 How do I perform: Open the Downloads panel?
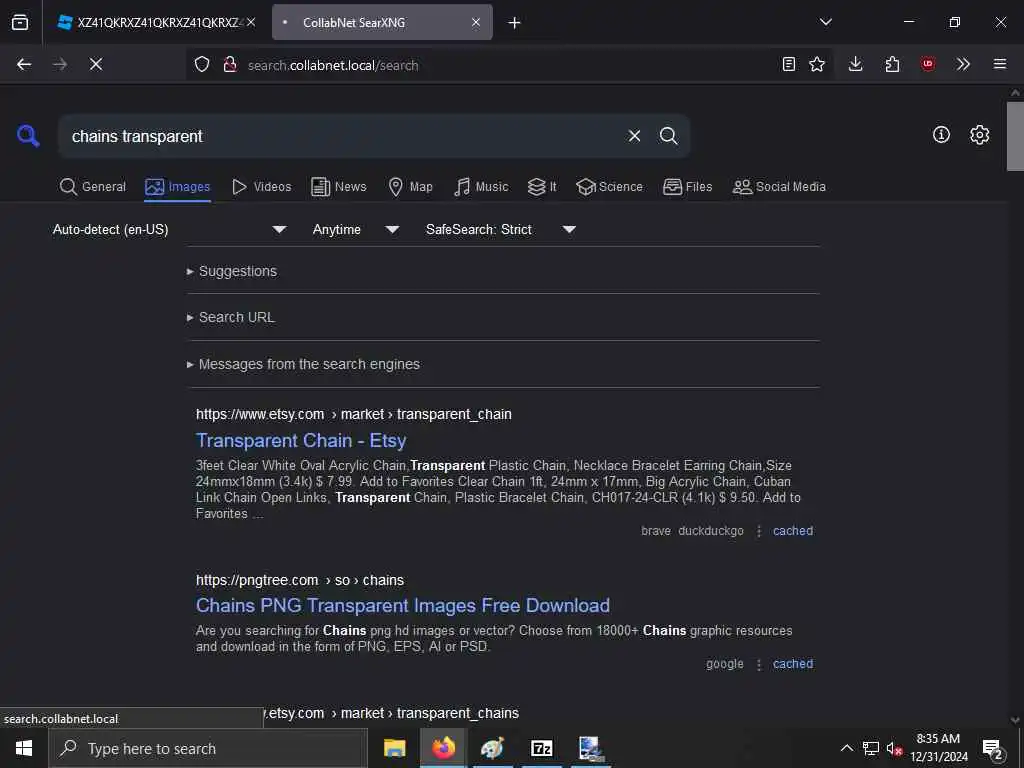click(856, 64)
